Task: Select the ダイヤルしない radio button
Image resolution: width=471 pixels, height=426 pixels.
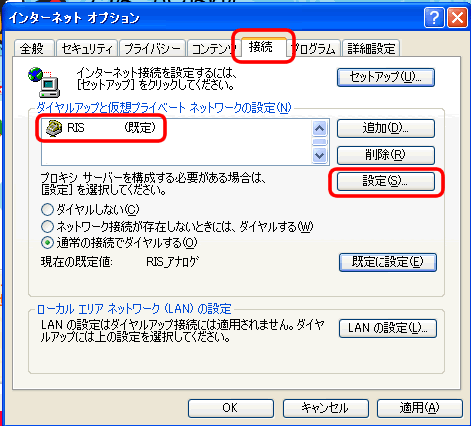Action: [47, 210]
